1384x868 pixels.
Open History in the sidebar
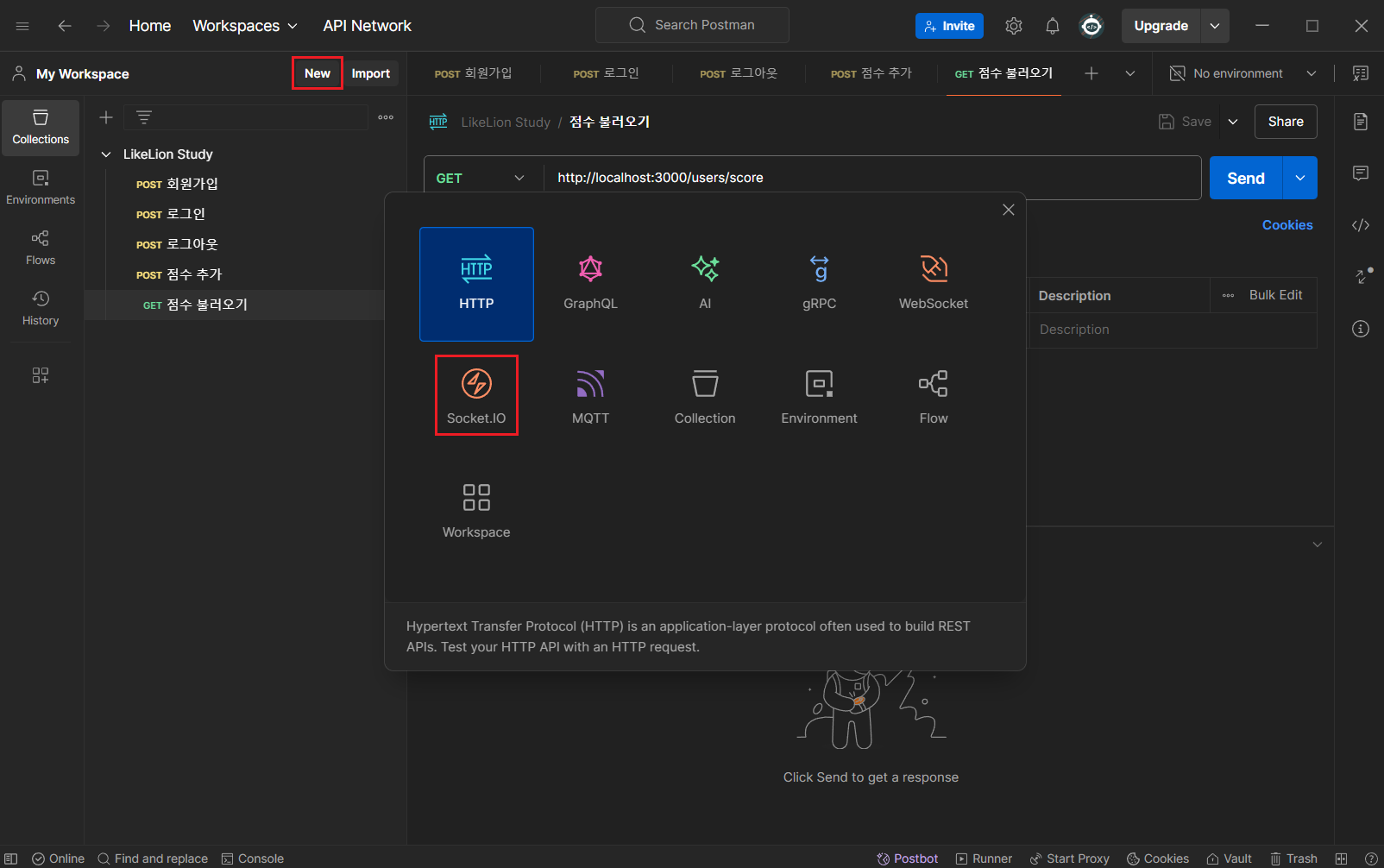(x=41, y=309)
